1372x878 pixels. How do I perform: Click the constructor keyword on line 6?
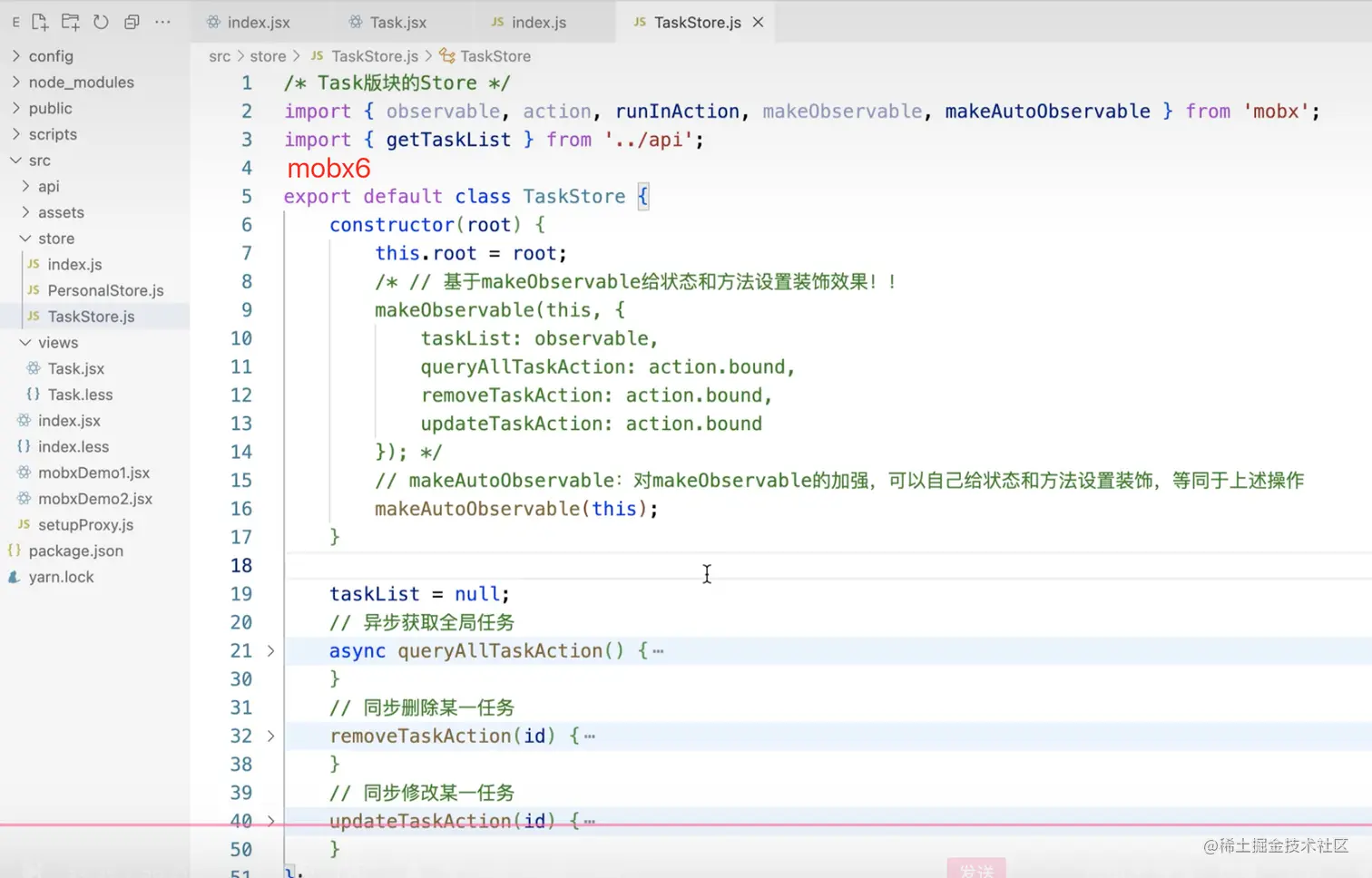click(x=392, y=225)
